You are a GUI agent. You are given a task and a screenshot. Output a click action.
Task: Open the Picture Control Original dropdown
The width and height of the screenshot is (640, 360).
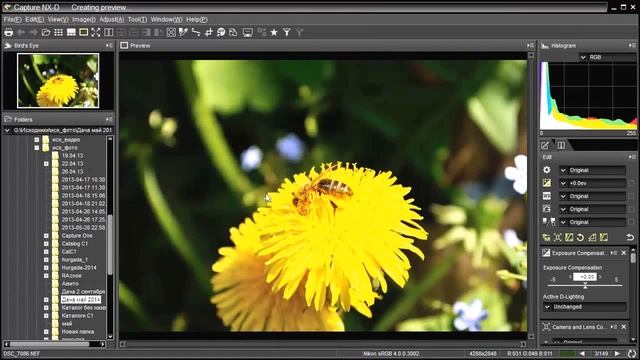tap(592, 170)
